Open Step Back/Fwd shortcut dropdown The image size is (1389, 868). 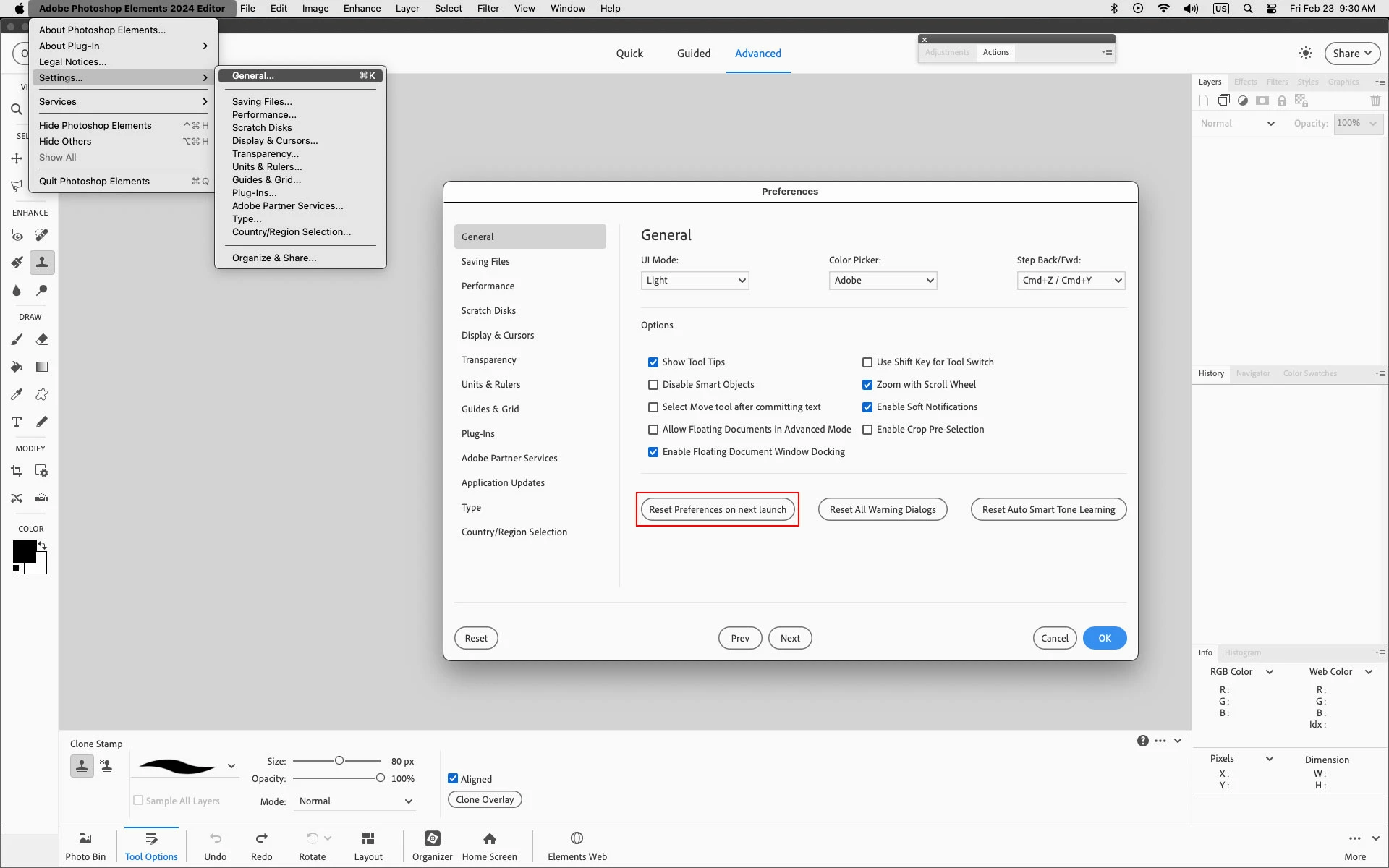(1071, 281)
